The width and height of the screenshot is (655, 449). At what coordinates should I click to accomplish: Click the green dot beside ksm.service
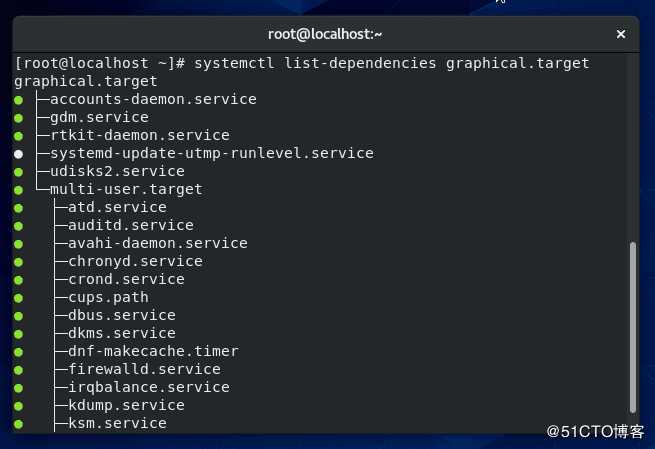click(19, 424)
